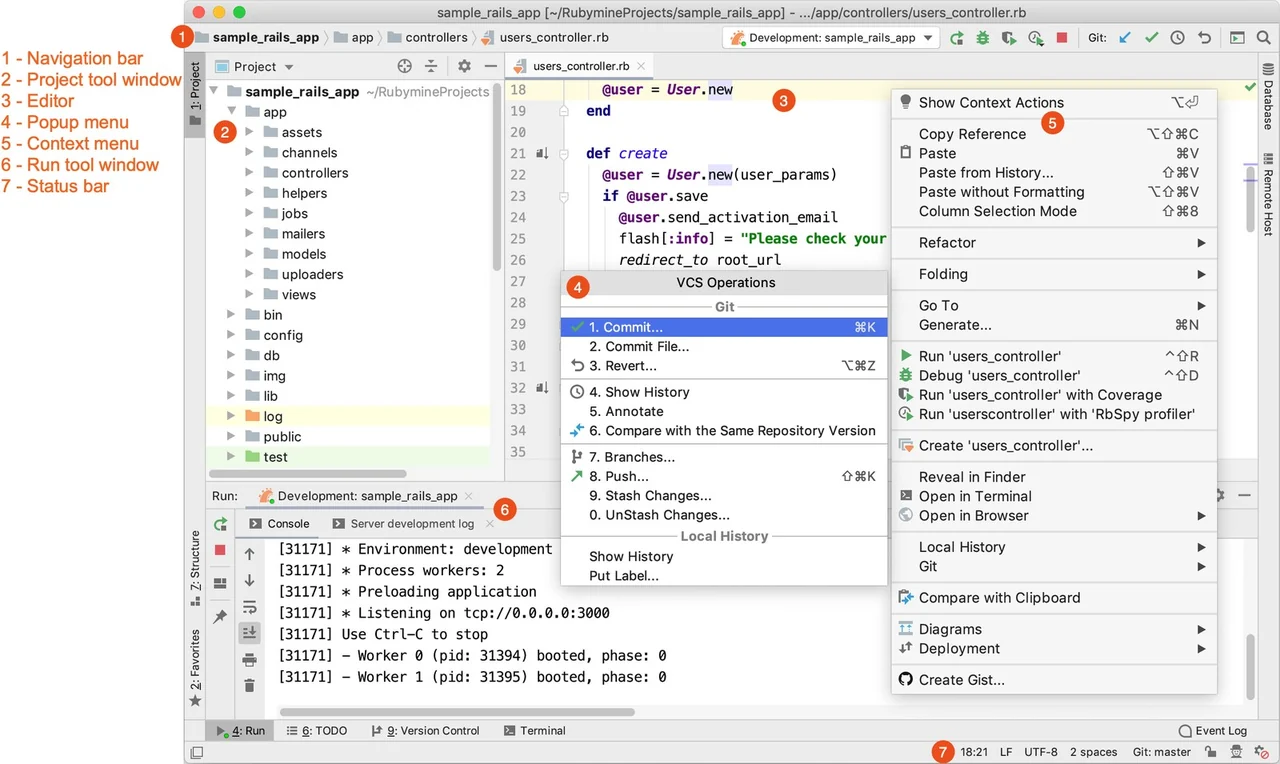The width and height of the screenshot is (1280, 764).
Task: Select Paste from History... in context menu
Action: [1054, 173]
